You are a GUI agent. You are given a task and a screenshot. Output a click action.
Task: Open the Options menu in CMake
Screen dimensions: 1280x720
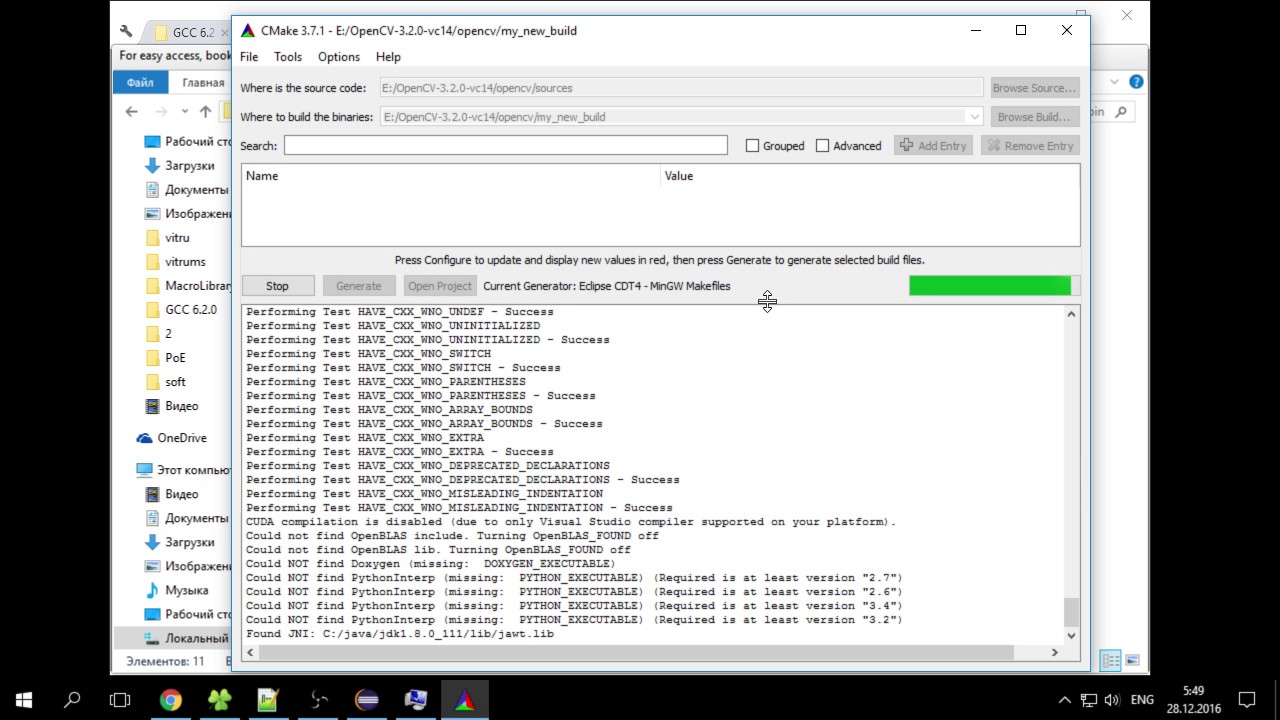click(x=339, y=57)
